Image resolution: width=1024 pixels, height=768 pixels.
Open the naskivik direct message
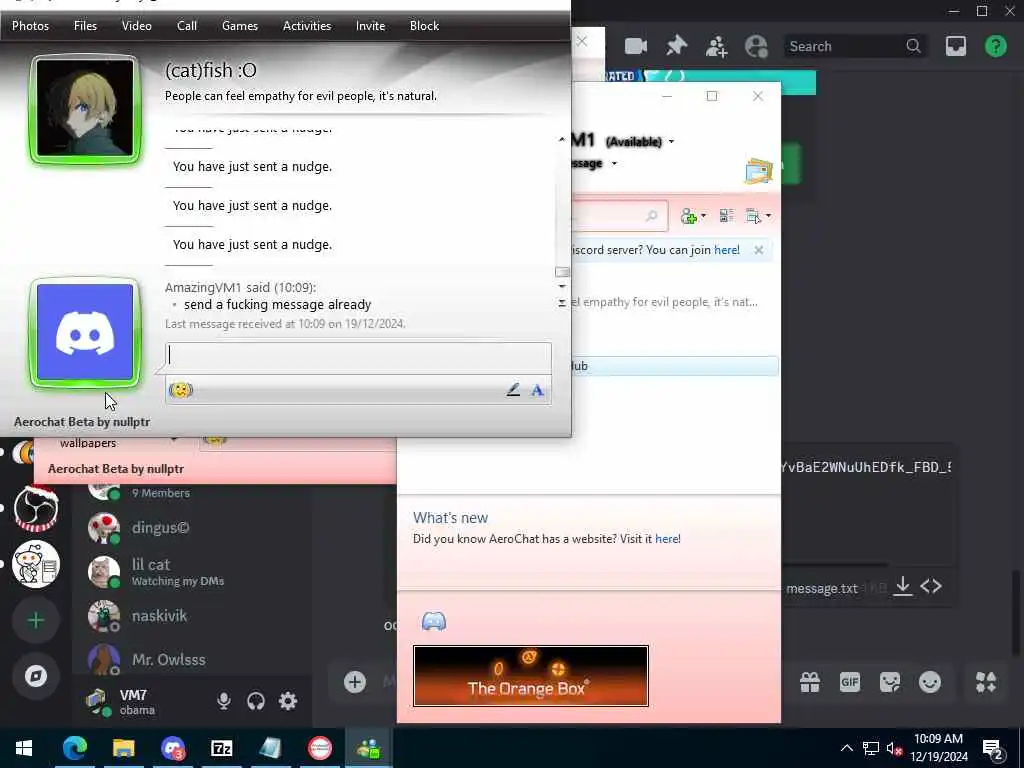tap(193, 616)
